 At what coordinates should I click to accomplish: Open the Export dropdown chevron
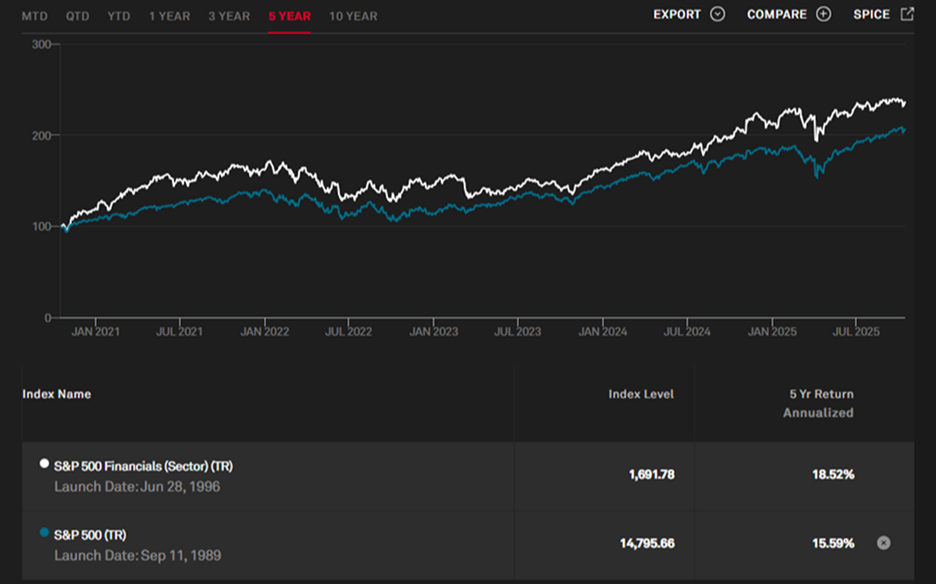coord(717,14)
